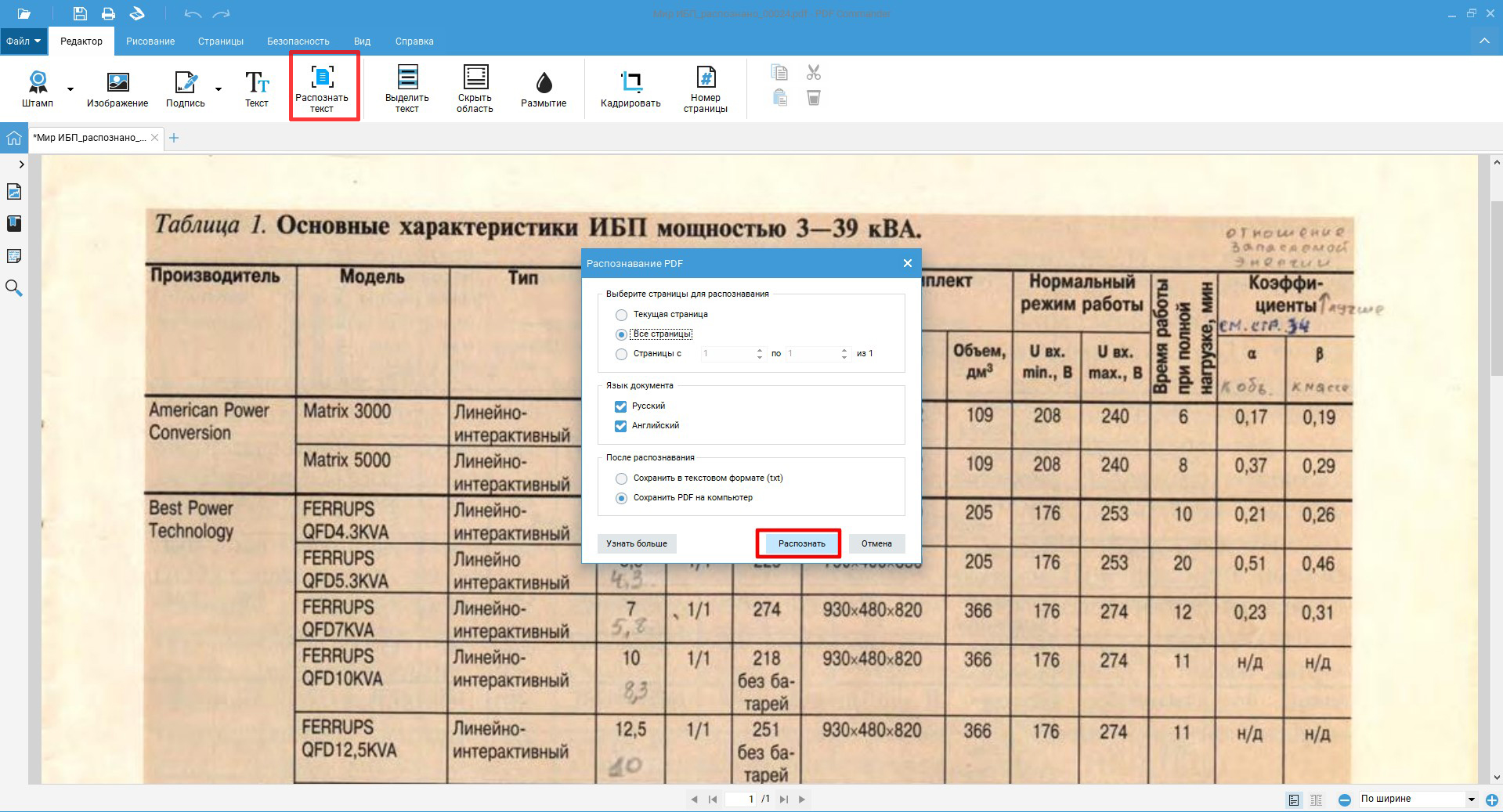Open the Вид tab
This screenshot has height=812, width=1503.
coord(362,41)
